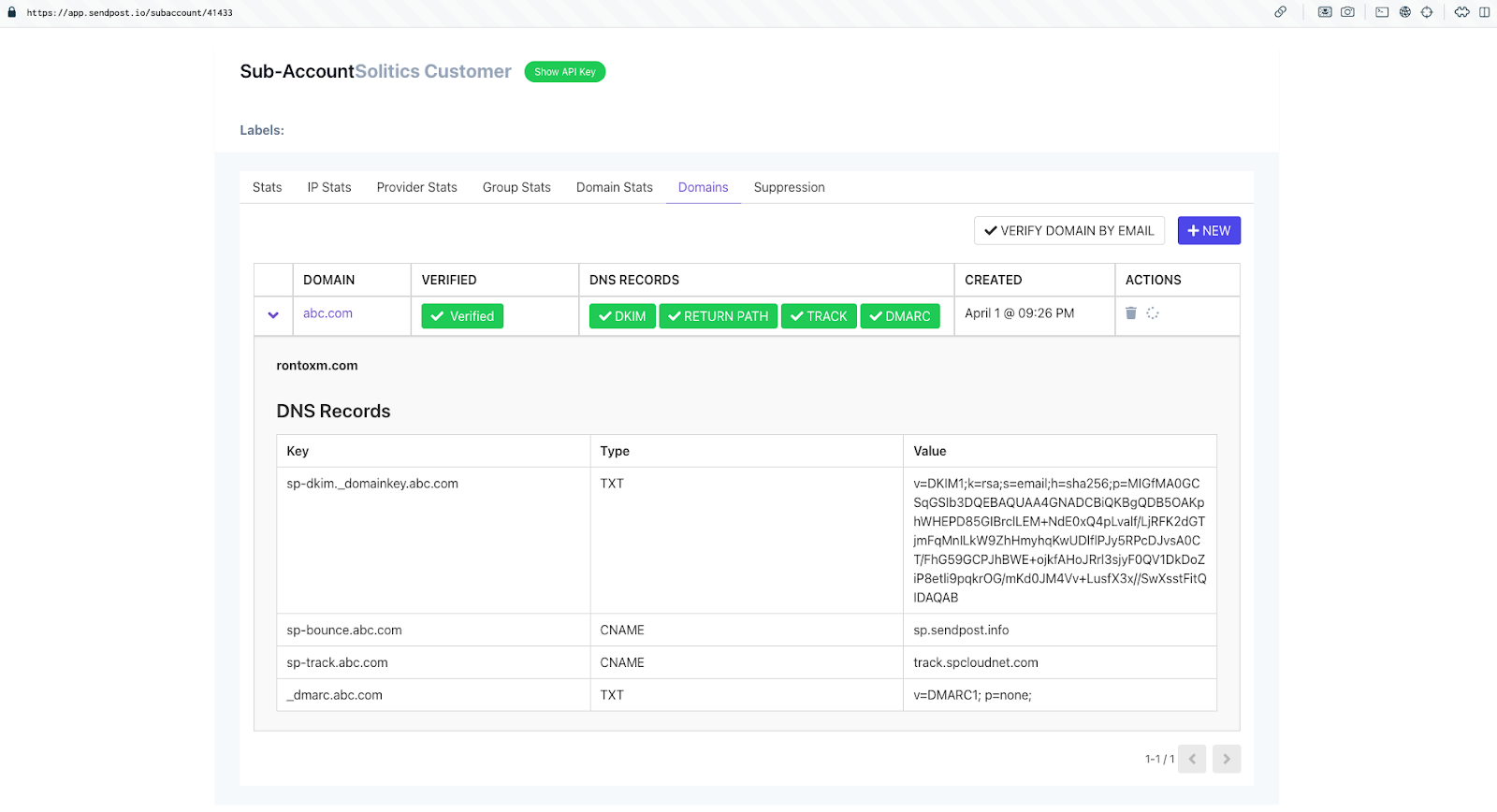This screenshot has width=1497, height=812.
Task: Open the terminal console icon
Action: coord(1382,12)
